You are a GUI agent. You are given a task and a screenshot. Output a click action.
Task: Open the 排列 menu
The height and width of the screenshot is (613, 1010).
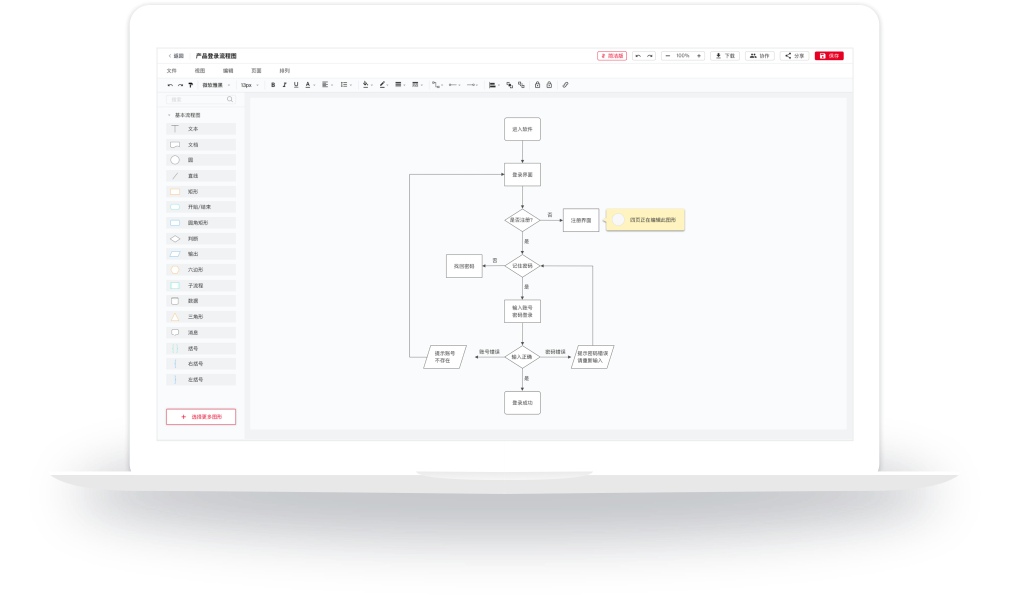point(284,71)
